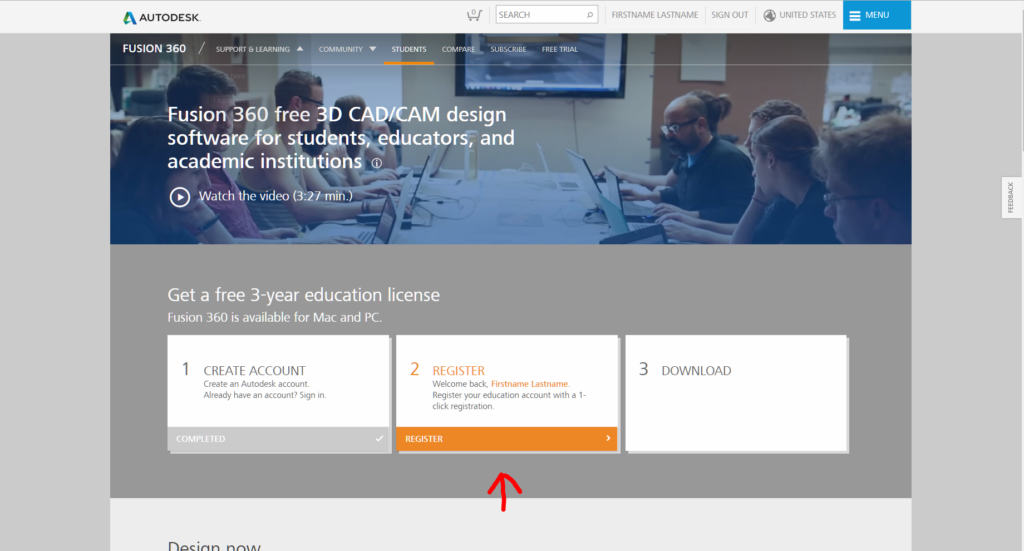Click the info icon after institutions
This screenshot has width=1024, height=551.
pyautogui.click(x=377, y=163)
